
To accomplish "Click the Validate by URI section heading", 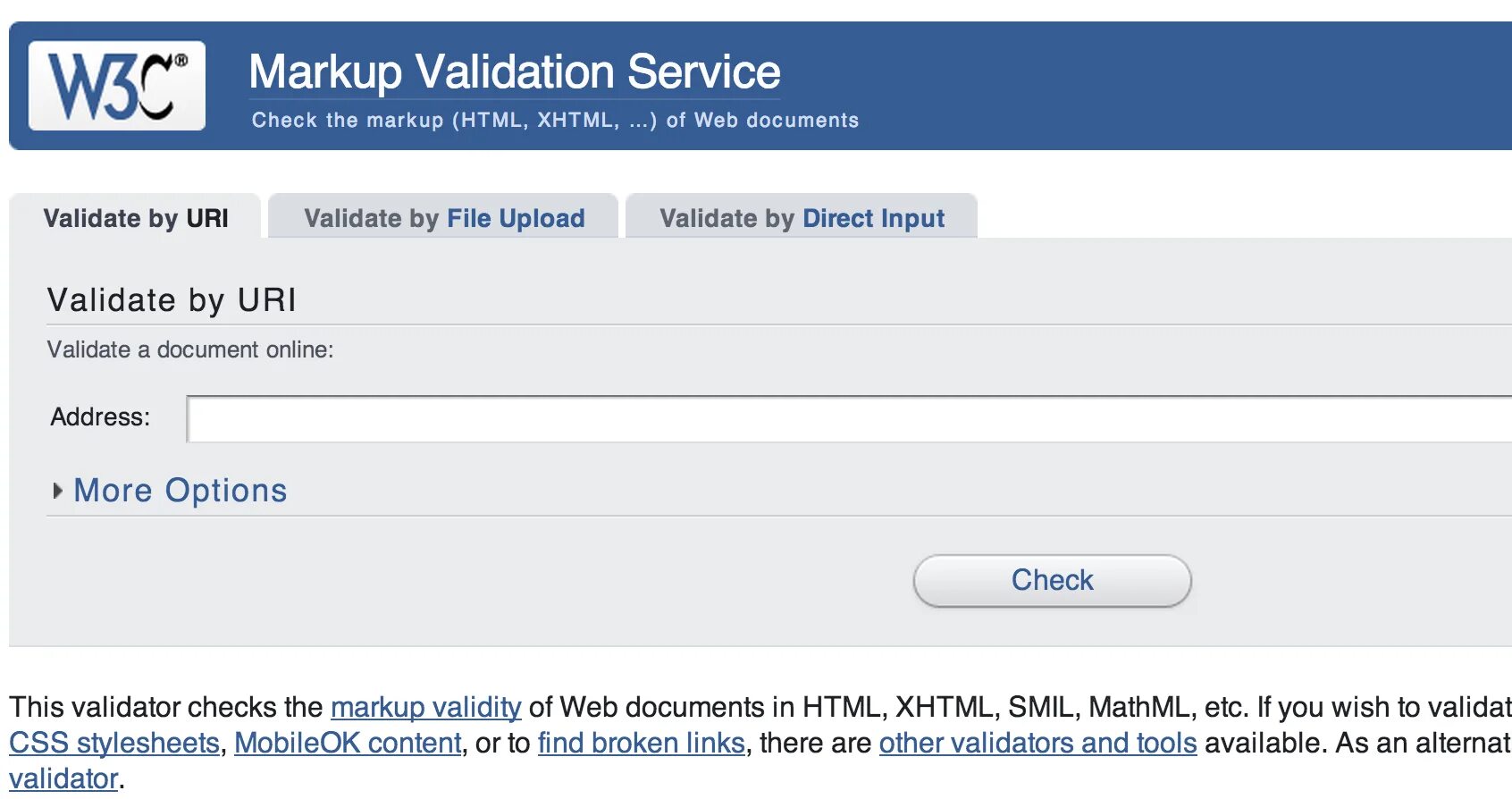I will 172,300.
